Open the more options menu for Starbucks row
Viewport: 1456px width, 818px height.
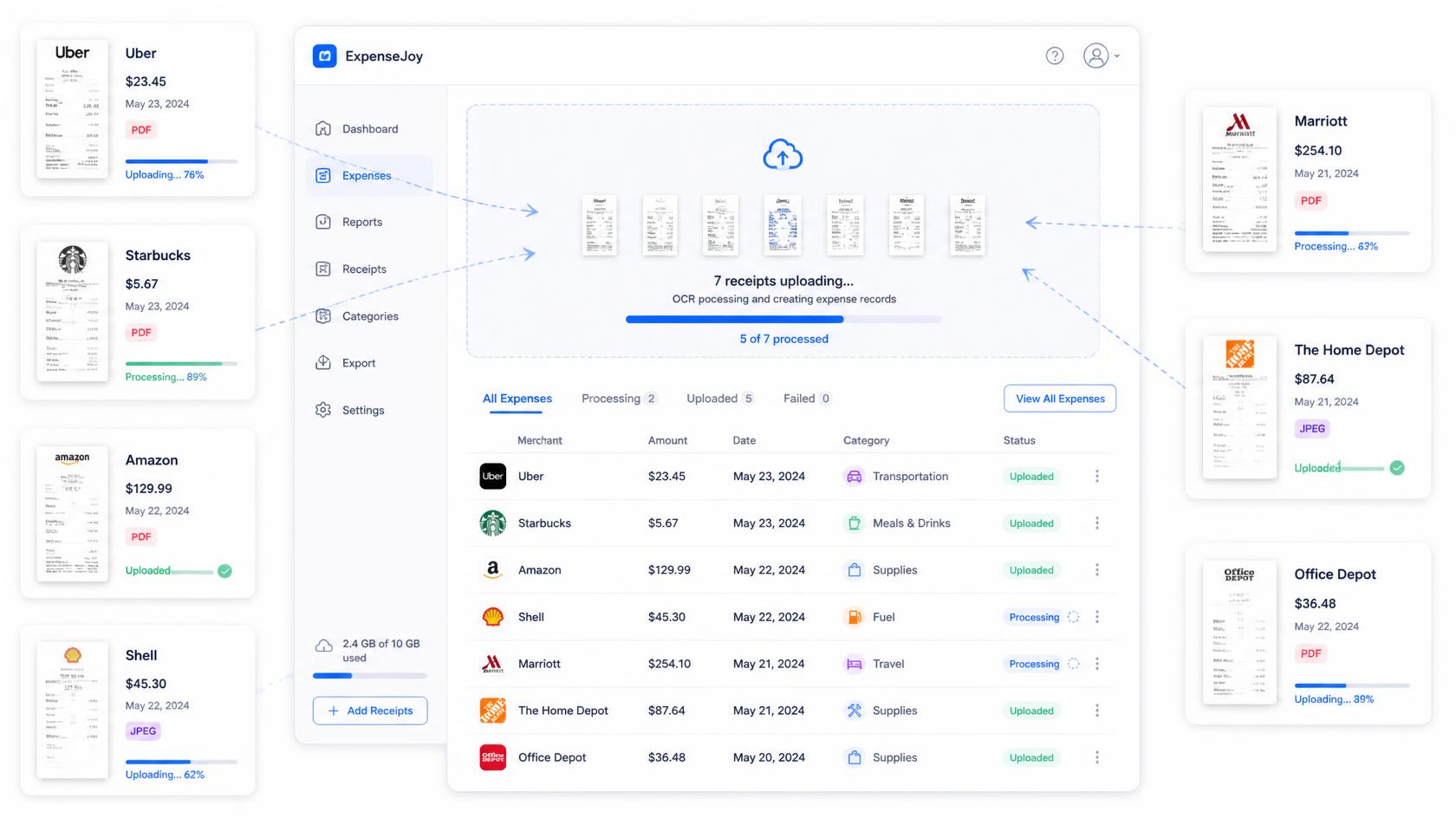point(1097,523)
